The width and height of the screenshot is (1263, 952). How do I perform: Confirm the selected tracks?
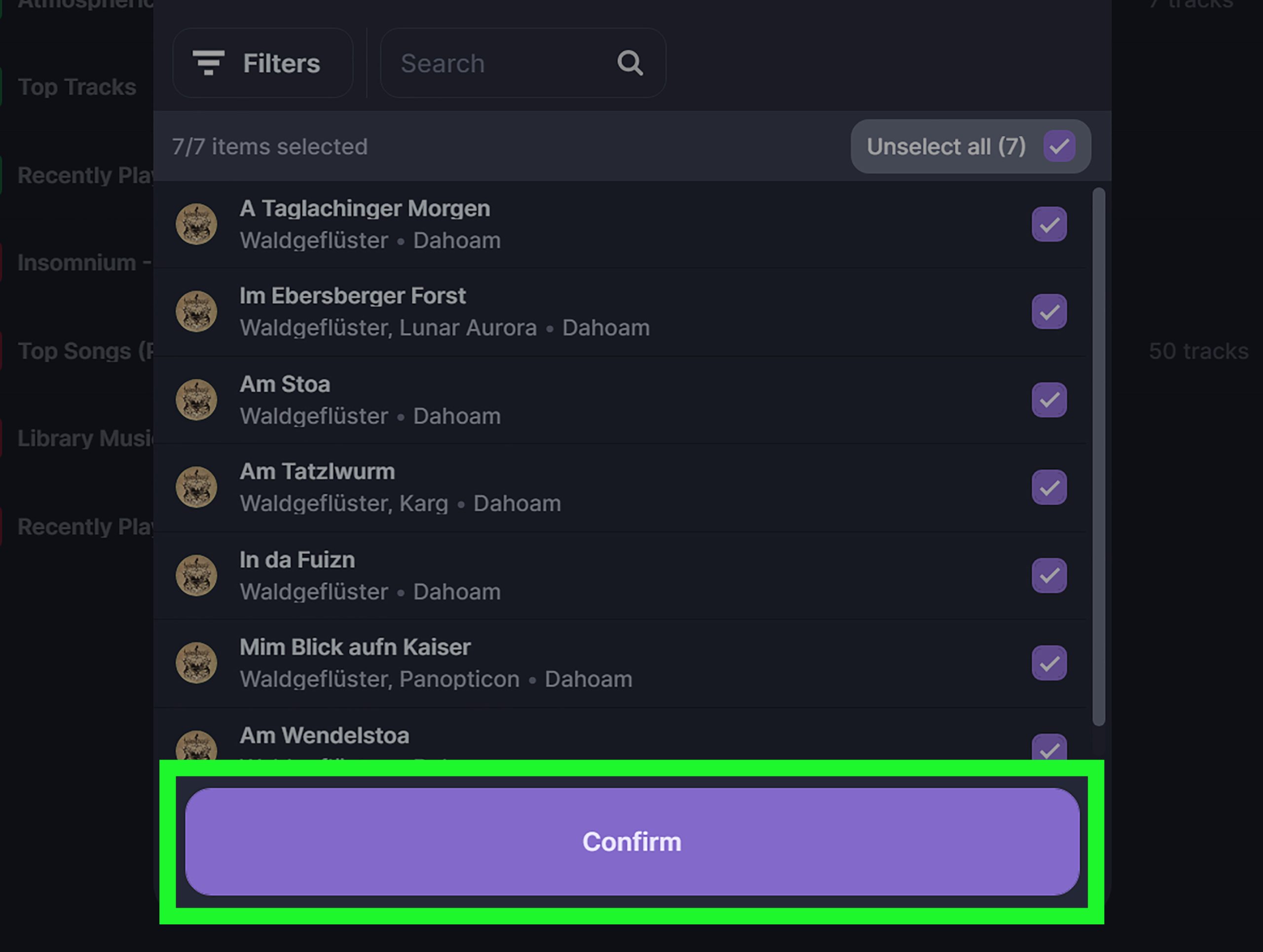pyautogui.click(x=632, y=842)
